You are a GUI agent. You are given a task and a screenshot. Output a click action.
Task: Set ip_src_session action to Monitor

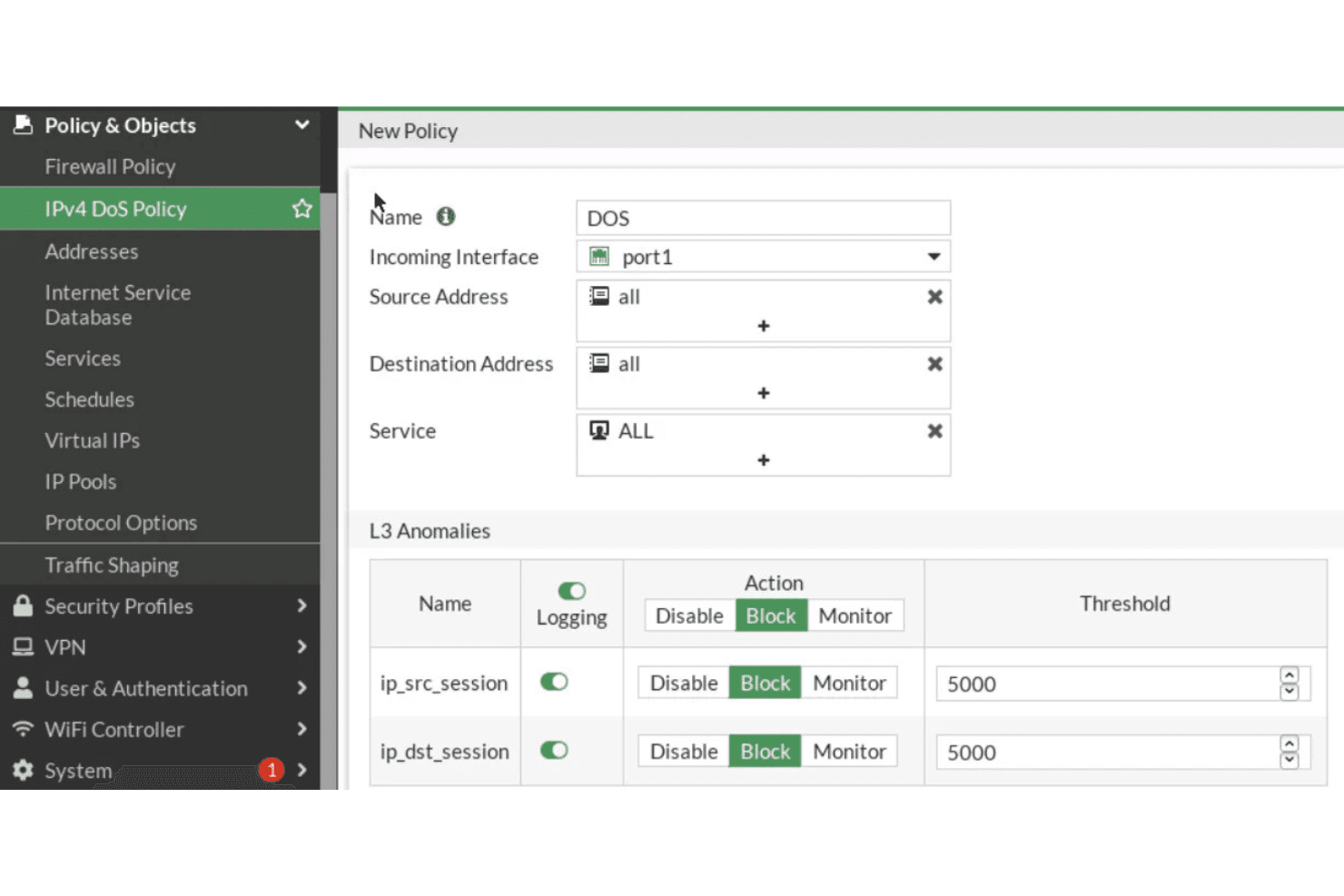(x=849, y=683)
